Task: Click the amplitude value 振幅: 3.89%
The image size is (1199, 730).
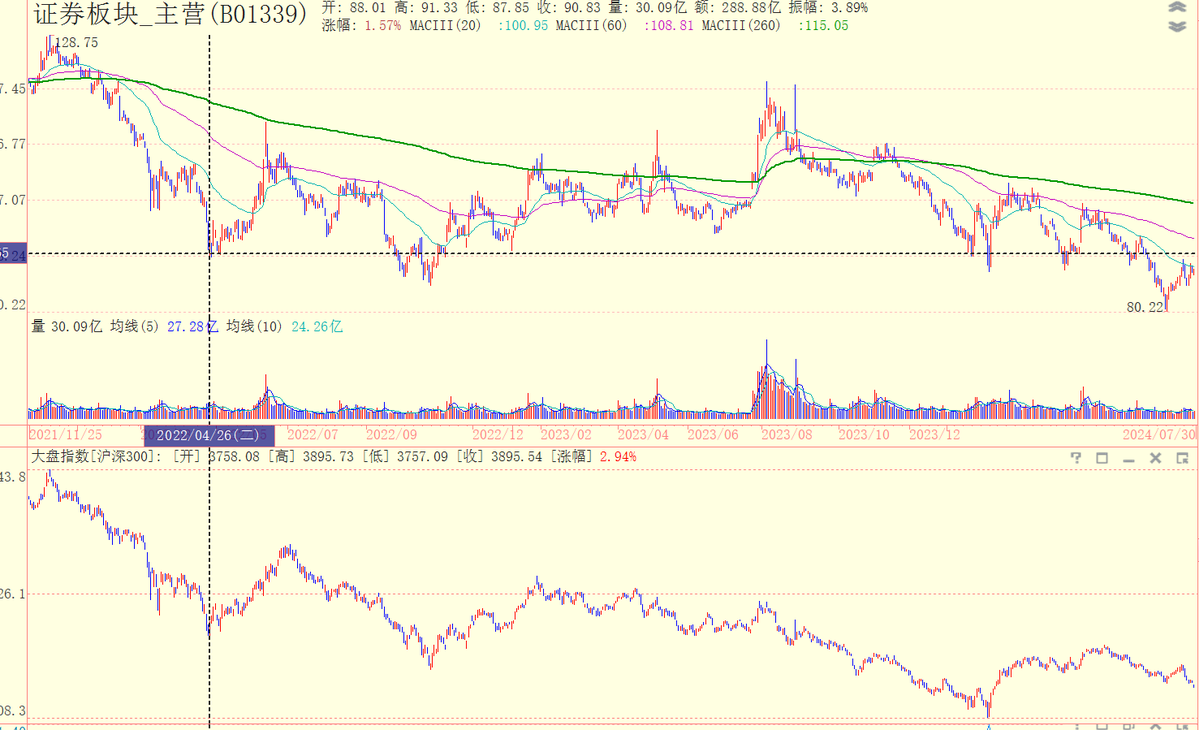Action: [828, 8]
